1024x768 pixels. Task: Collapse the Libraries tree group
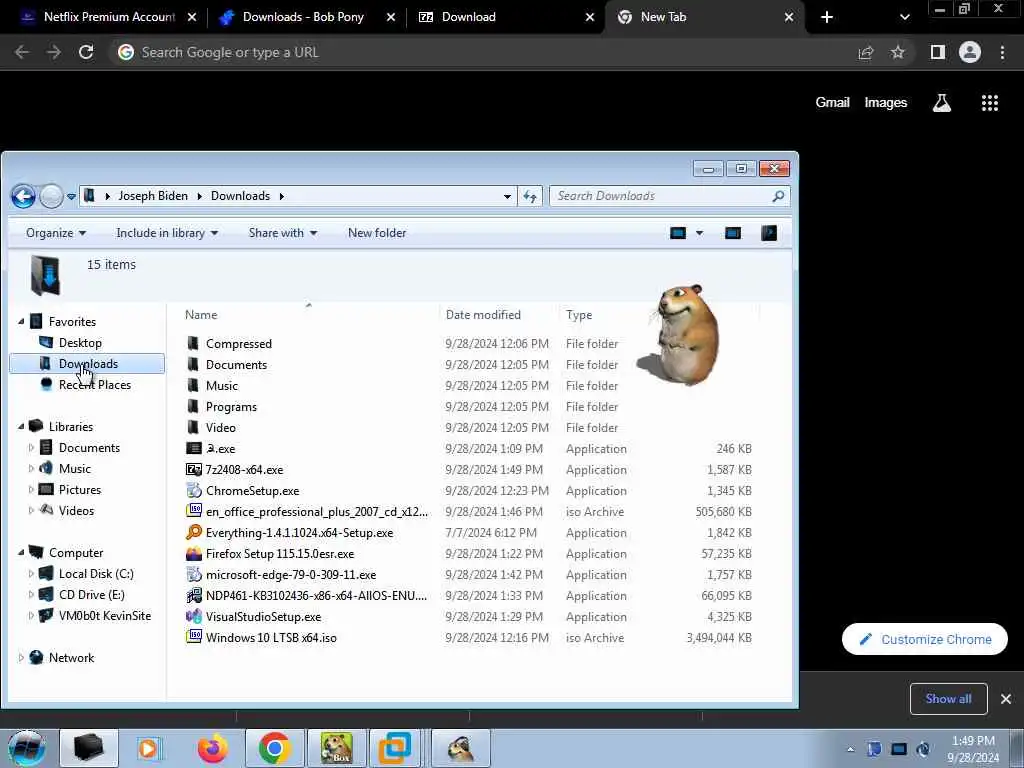pyautogui.click(x=21, y=426)
